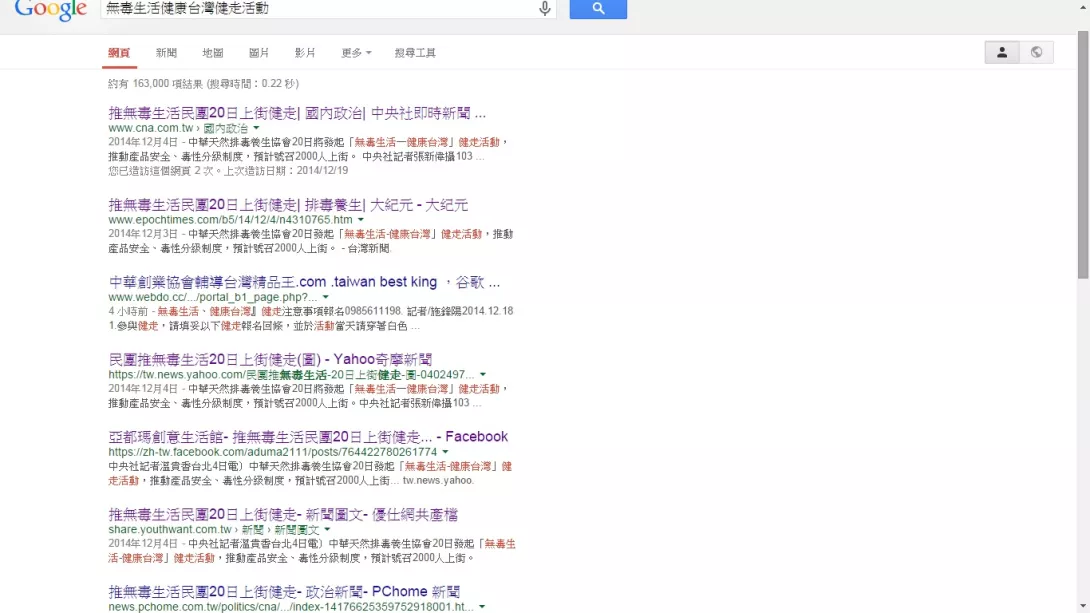The image size is (1090, 613).
Task: Expand the www.webdo.cc result options arrow
Action: pyautogui.click(x=325, y=297)
